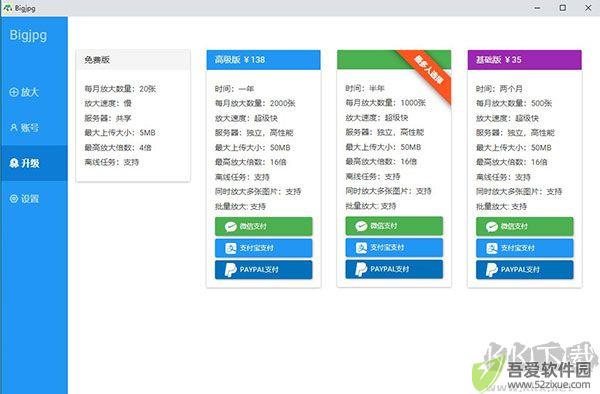
Task: Click the 高级版 ¥138 plan header
Action: point(263,60)
